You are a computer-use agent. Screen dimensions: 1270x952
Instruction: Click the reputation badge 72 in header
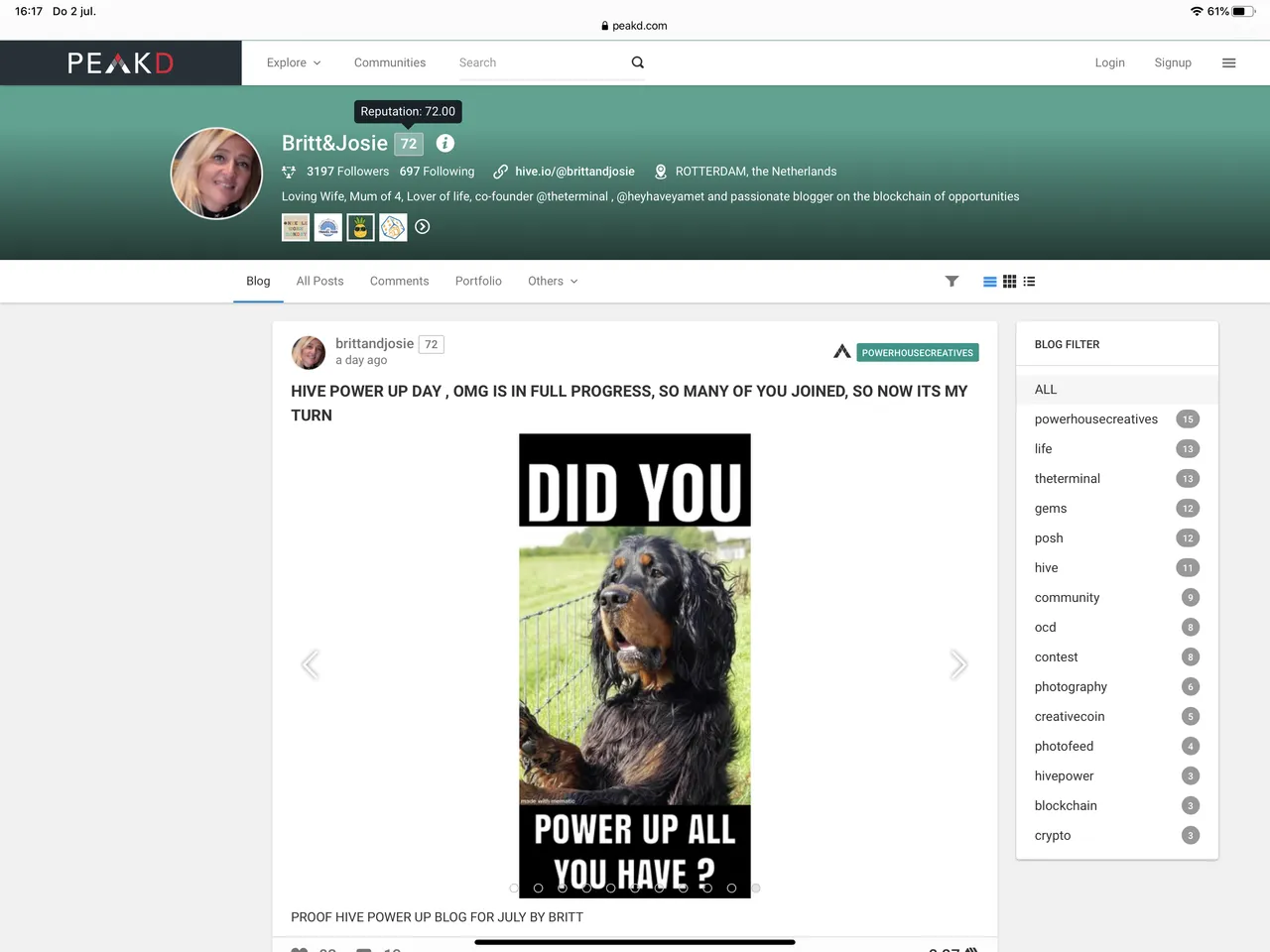409,144
